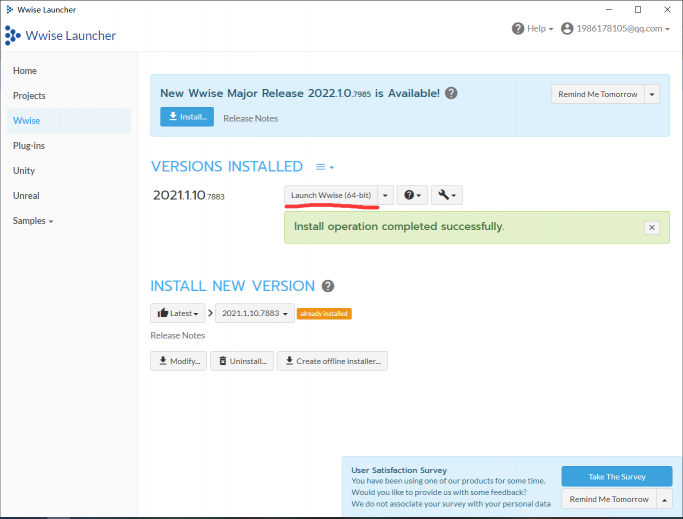Open the wrench tools menu for 2021.1.10
Screen dimensions: 683x519
(446, 195)
